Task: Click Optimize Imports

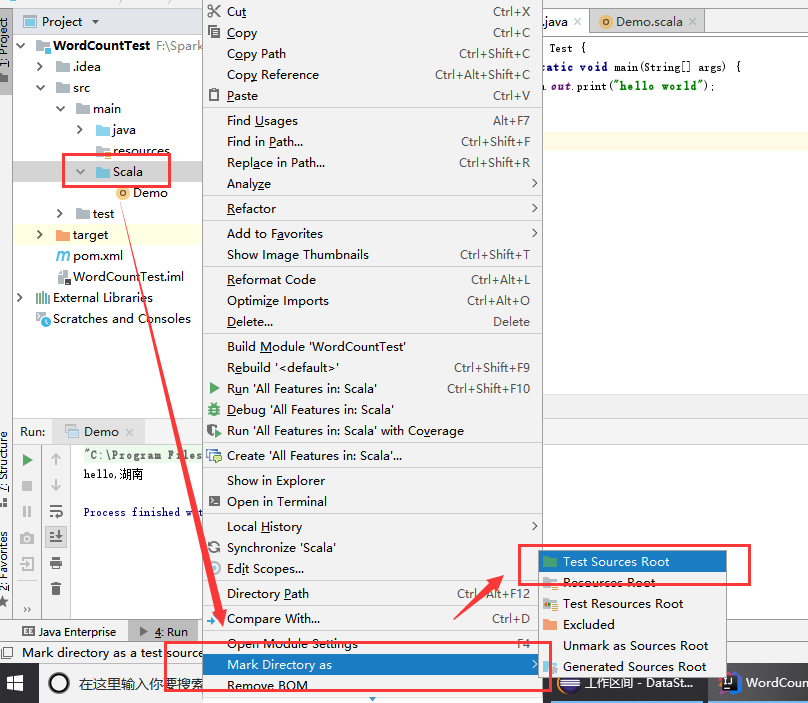Action: pos(373,300)
